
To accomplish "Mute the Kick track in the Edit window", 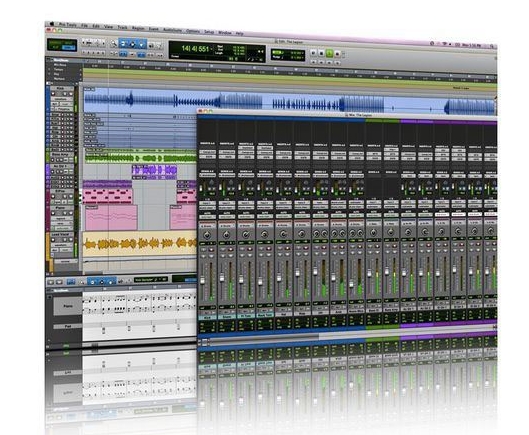I will (71, 93).
